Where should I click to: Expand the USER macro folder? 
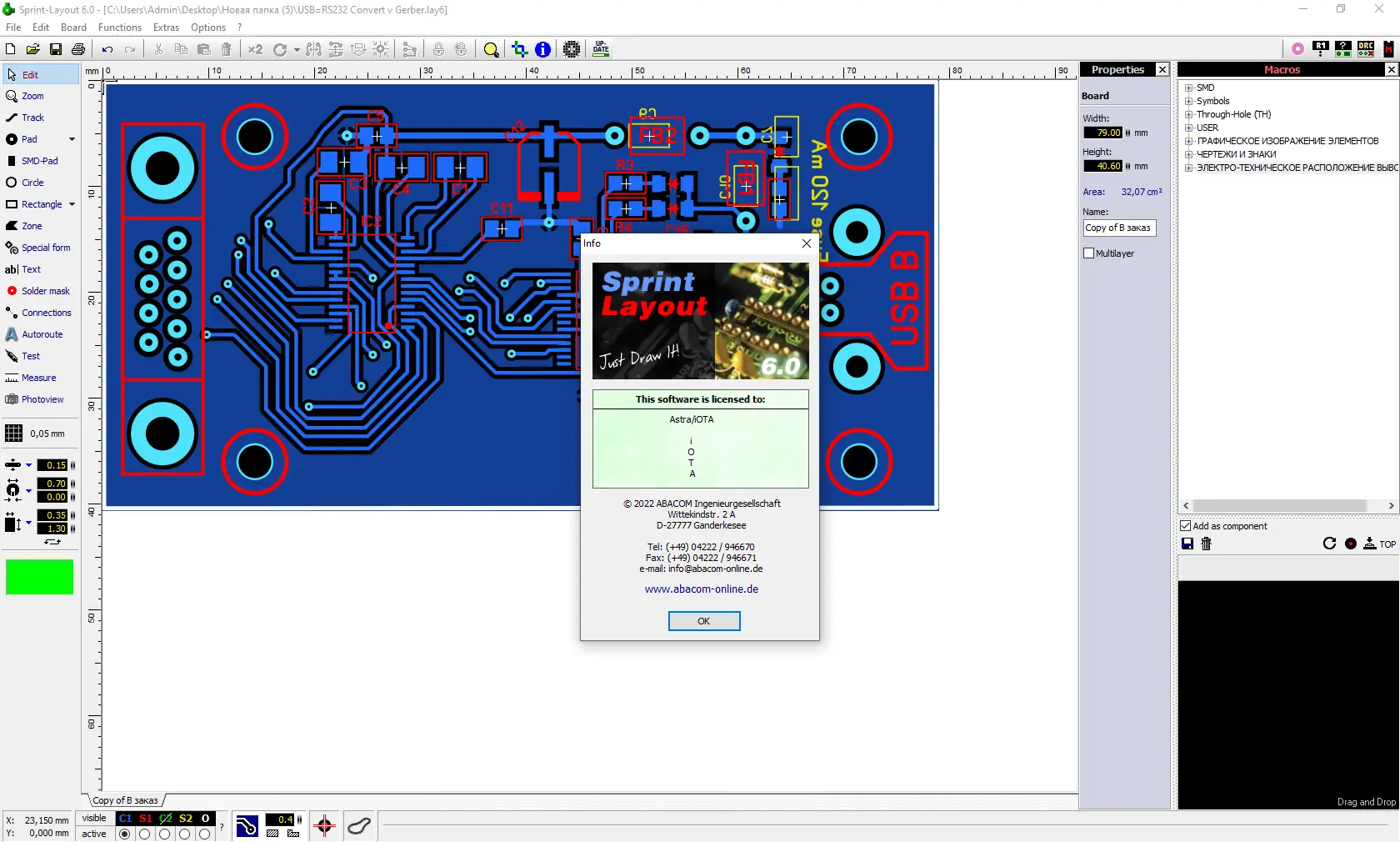click(x=1189, y=128)
